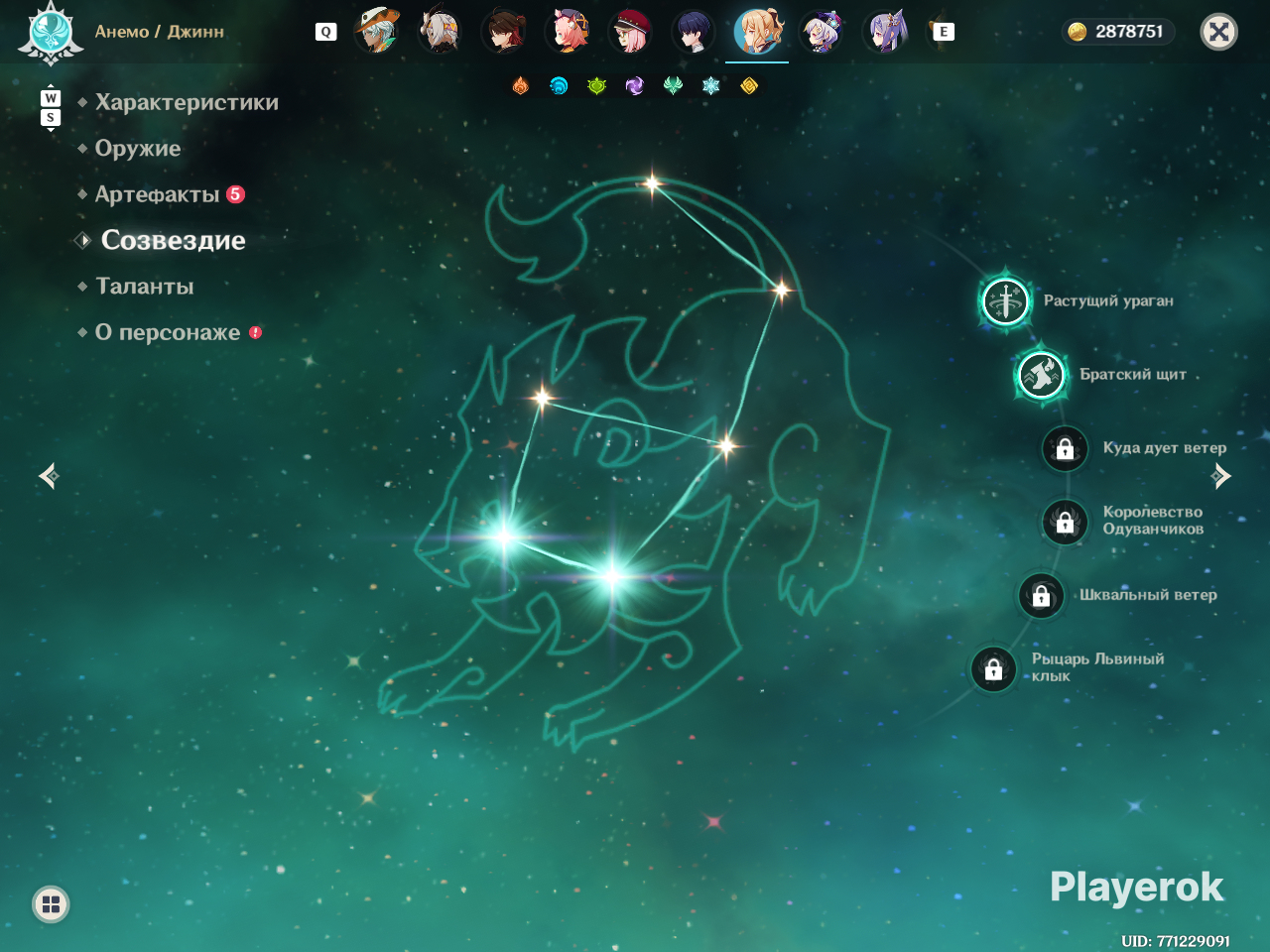Screen dimensions: 1270x952
Task: Switch to the character wearing a red beret
Action: pyautogui.click(x=631, y=31)
